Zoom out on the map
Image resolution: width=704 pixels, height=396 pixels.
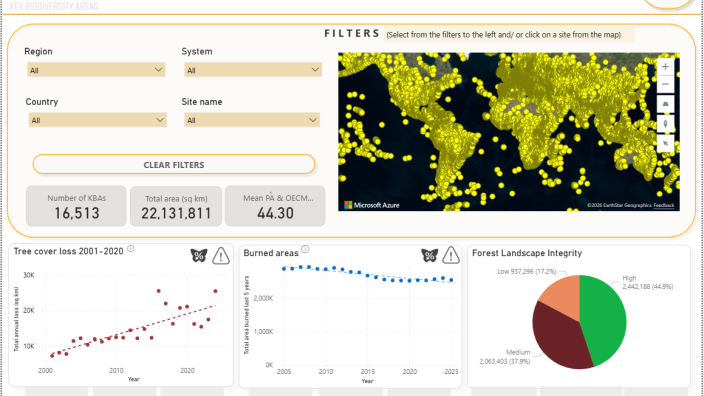(x=665, y=84)
